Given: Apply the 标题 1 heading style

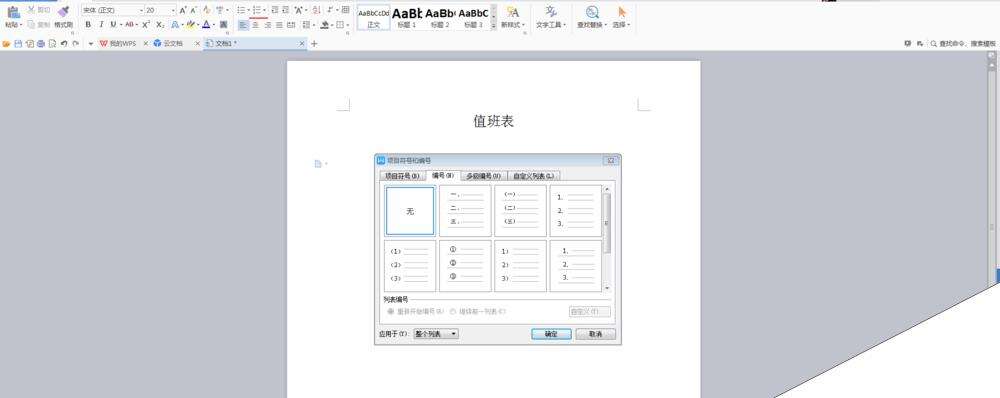Looking at the screenshot, I should pyautogui.click(x=407, y=17).
